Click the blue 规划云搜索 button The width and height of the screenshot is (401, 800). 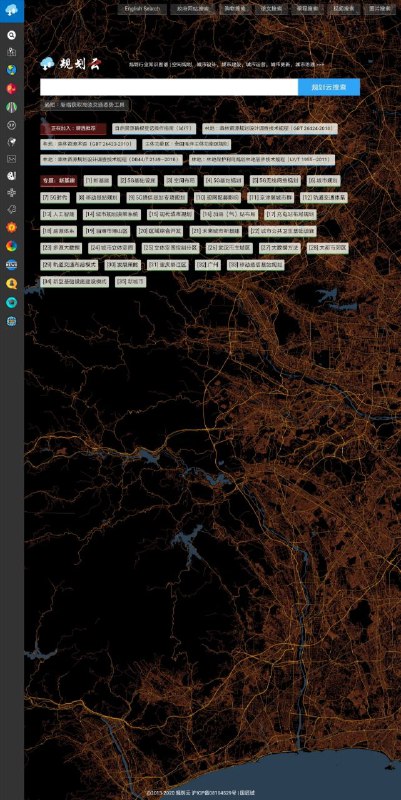tap(329, 87)
